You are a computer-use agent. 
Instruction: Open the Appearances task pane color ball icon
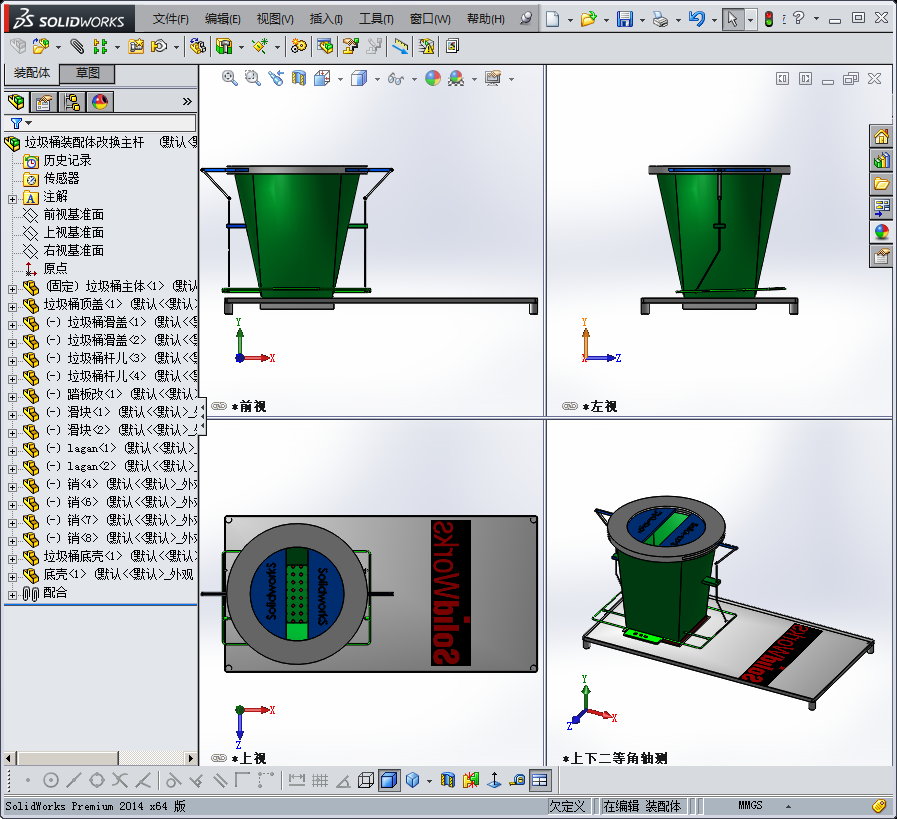(881, 232)
